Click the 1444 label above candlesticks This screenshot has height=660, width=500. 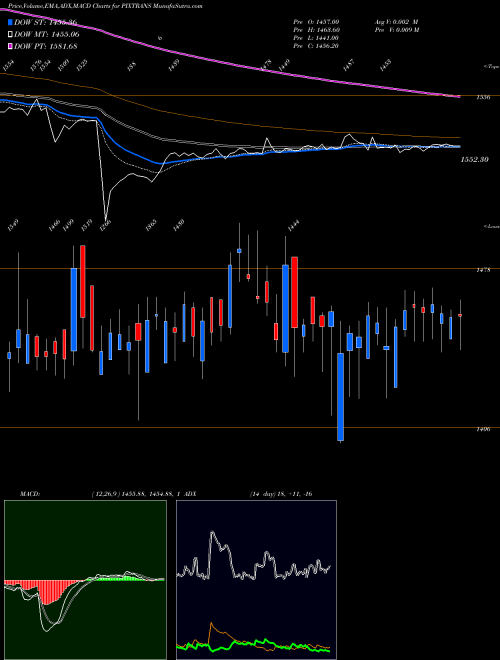click(293, 225)
